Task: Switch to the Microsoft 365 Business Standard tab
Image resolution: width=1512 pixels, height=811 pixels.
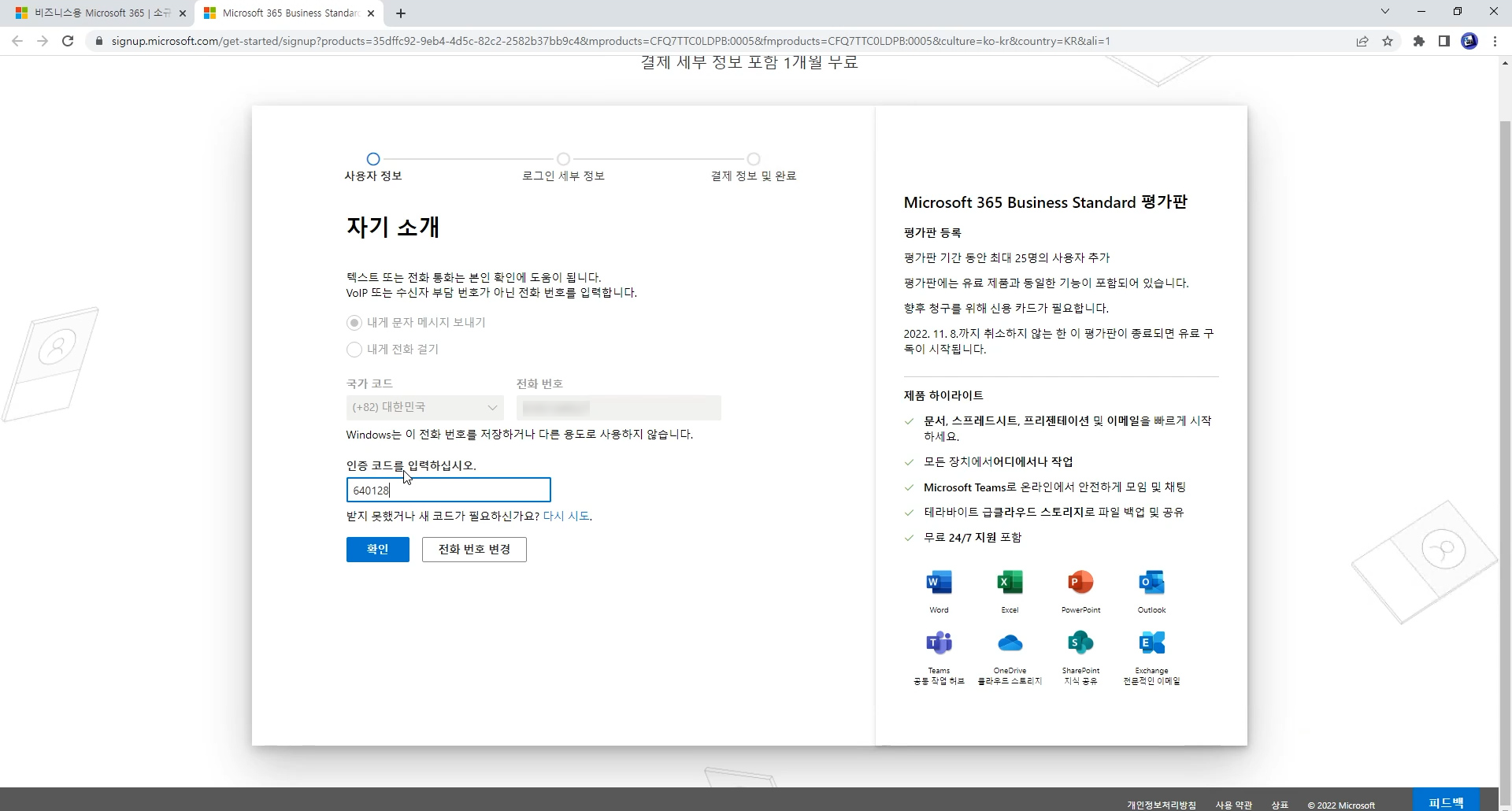Action: pos(289,13)
